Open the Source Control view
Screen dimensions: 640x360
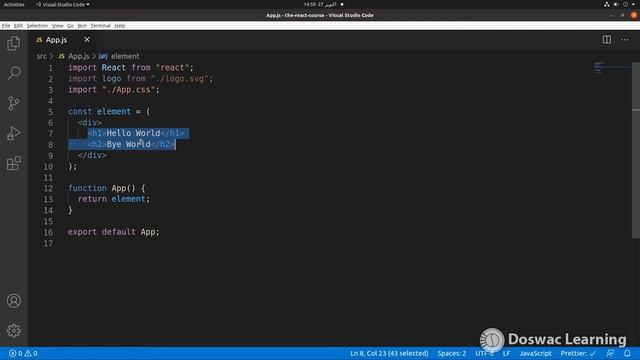coord(13,103)
